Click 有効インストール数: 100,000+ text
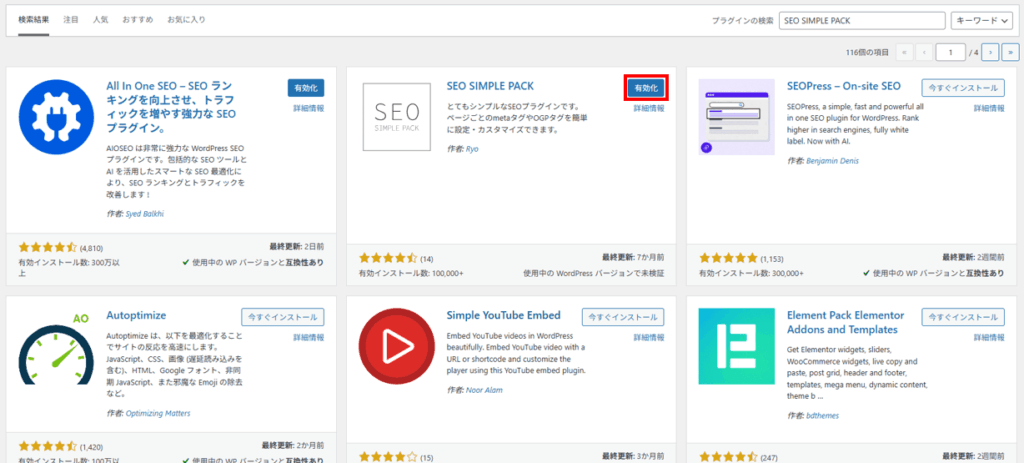This screenshot has height=463, width=1024. click(x=411, y=273)
